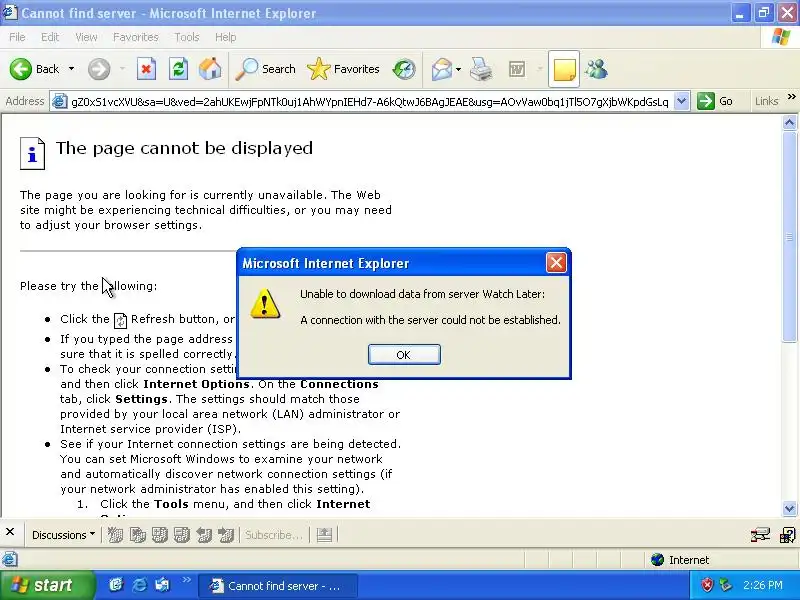Open the File menu

tap(17, 37)
